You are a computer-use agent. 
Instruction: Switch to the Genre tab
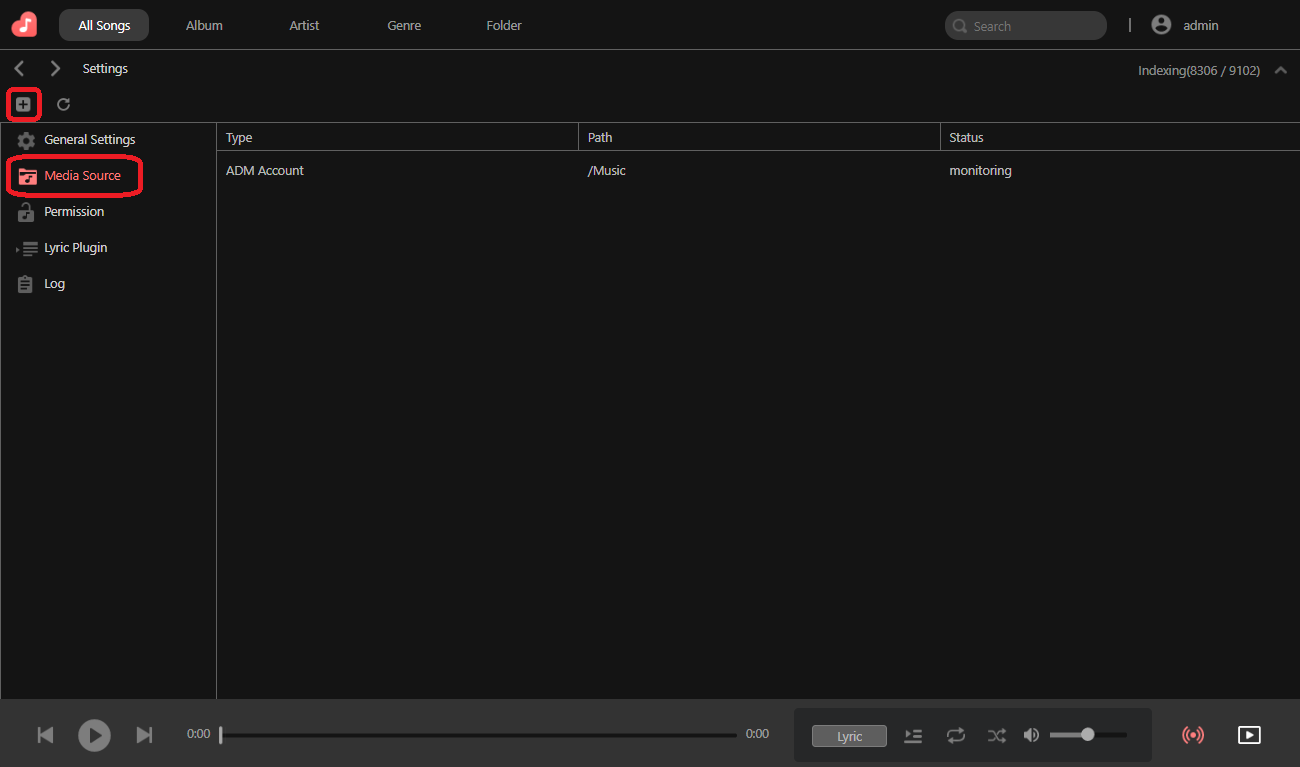(x=404, y=26)
